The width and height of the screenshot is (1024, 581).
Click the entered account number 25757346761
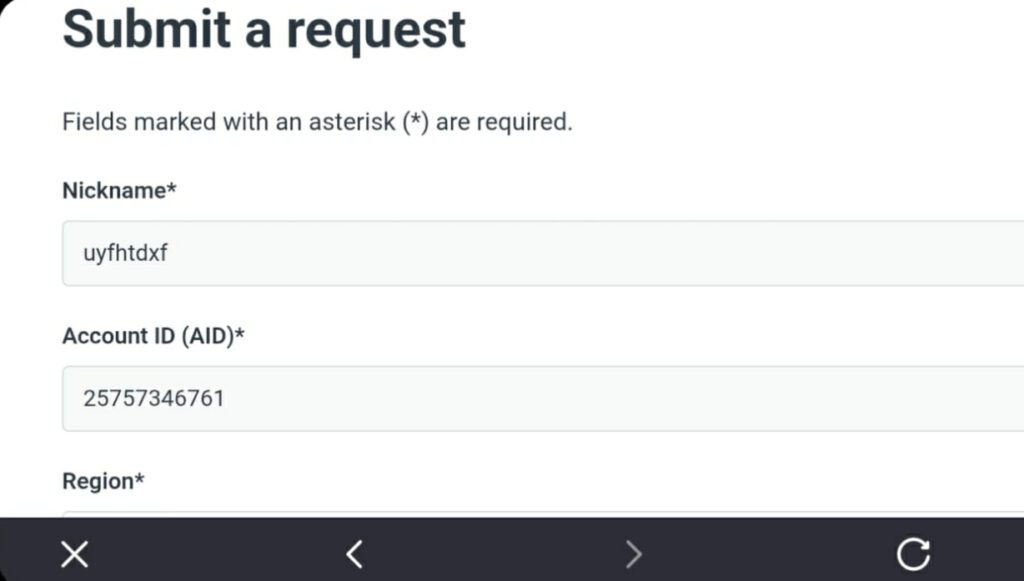pos(154,398)
